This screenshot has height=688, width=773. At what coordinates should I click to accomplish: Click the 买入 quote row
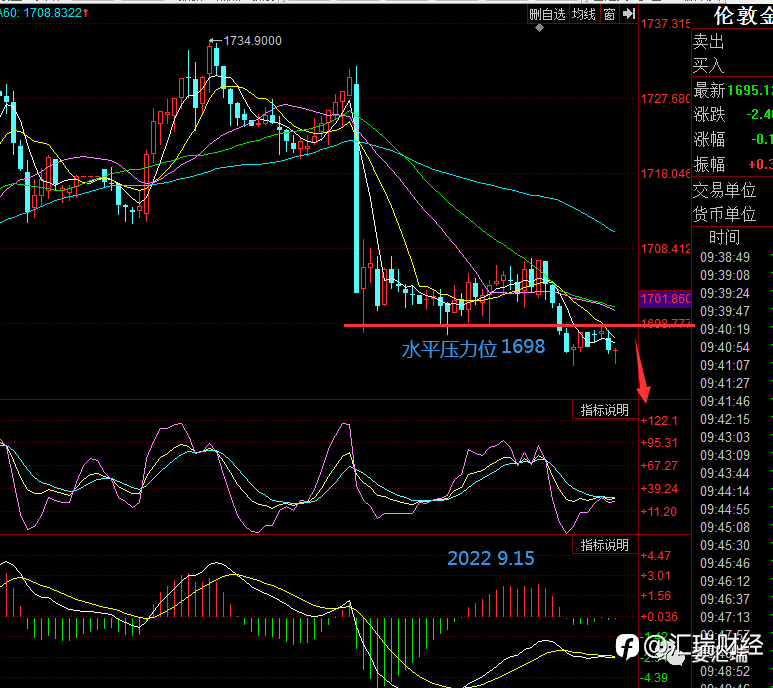733,65
